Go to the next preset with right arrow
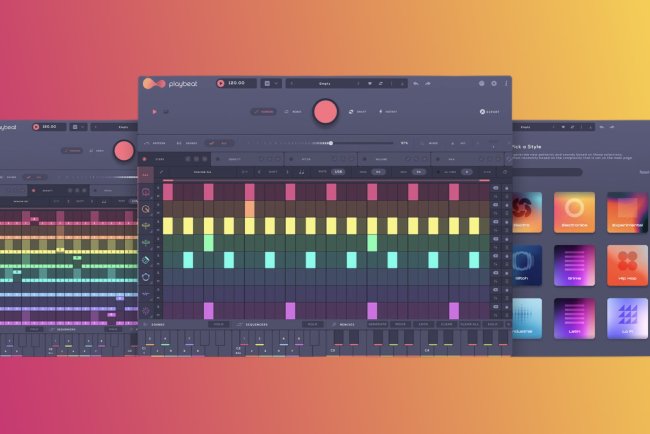The image size is (650, 434). [x=358, y=84]
